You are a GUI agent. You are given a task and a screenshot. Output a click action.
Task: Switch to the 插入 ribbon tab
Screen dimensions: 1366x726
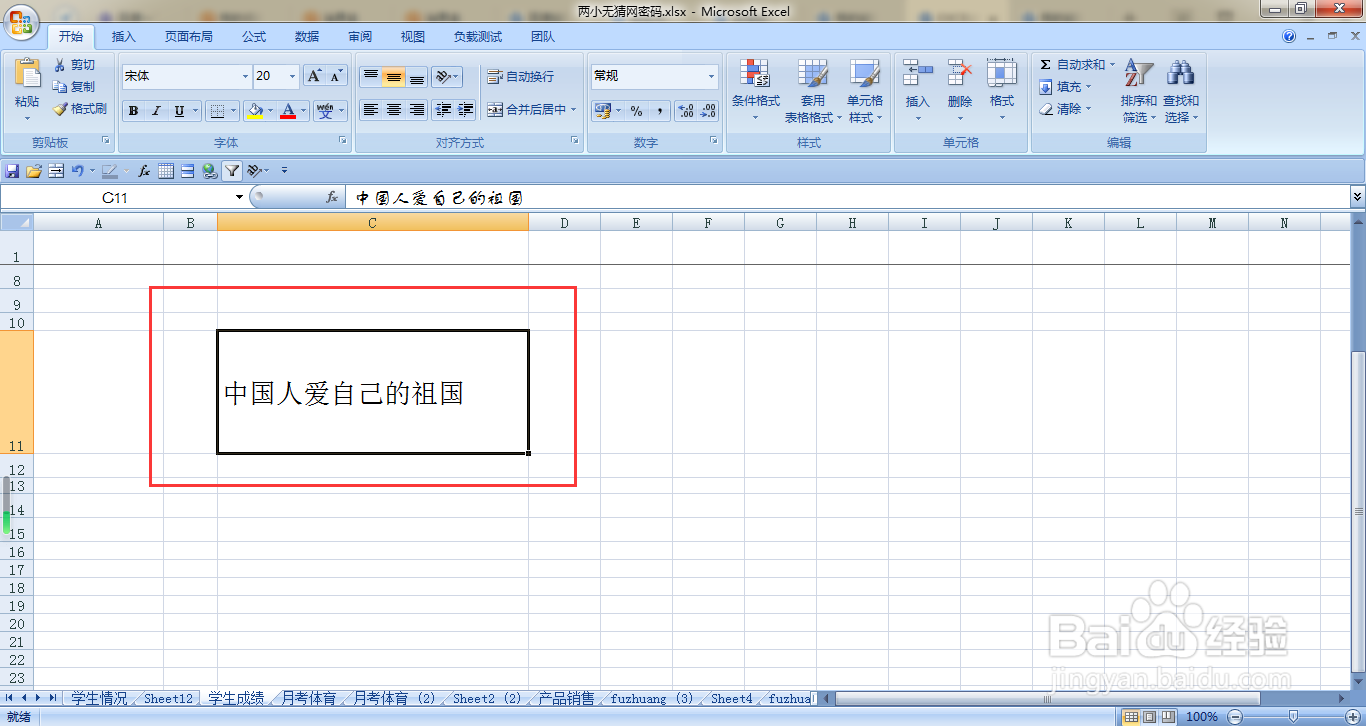(122, 36)
